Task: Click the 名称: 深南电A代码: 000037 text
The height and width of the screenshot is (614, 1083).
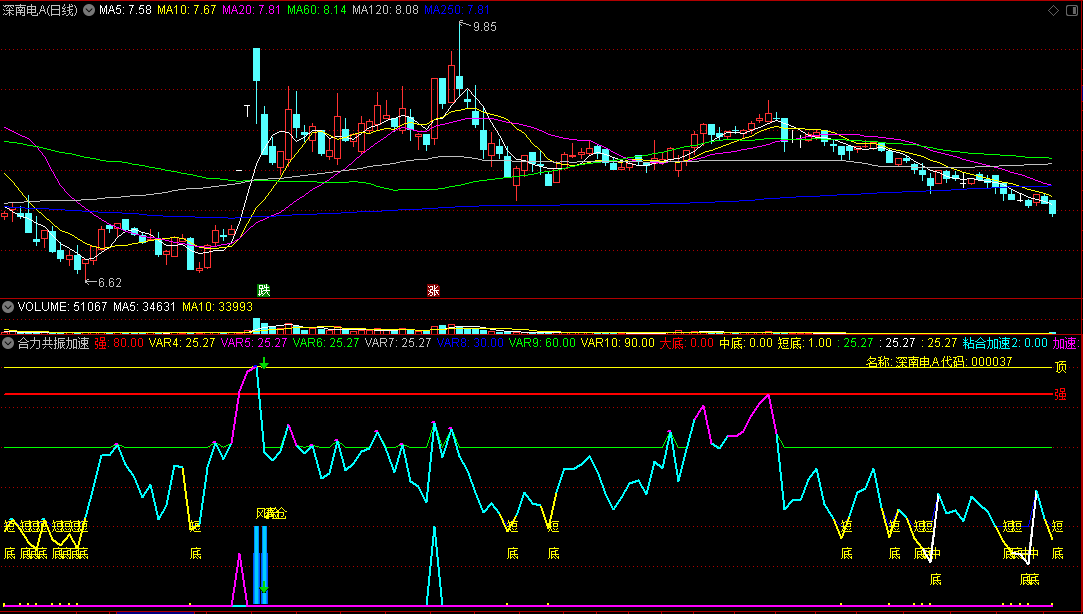Action: point(939,361)
